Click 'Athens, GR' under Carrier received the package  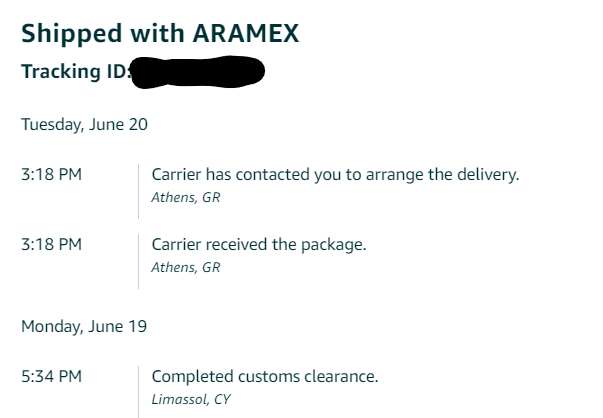[186, 267]
